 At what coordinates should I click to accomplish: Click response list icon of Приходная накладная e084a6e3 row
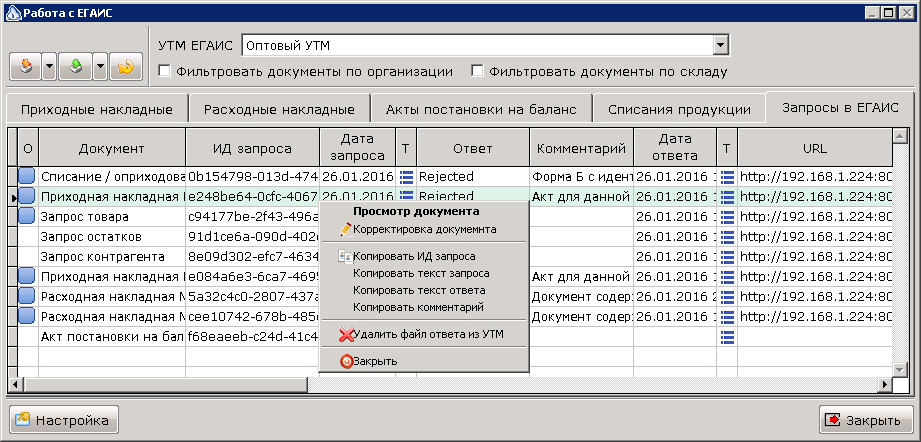click(x=727, y=276)
